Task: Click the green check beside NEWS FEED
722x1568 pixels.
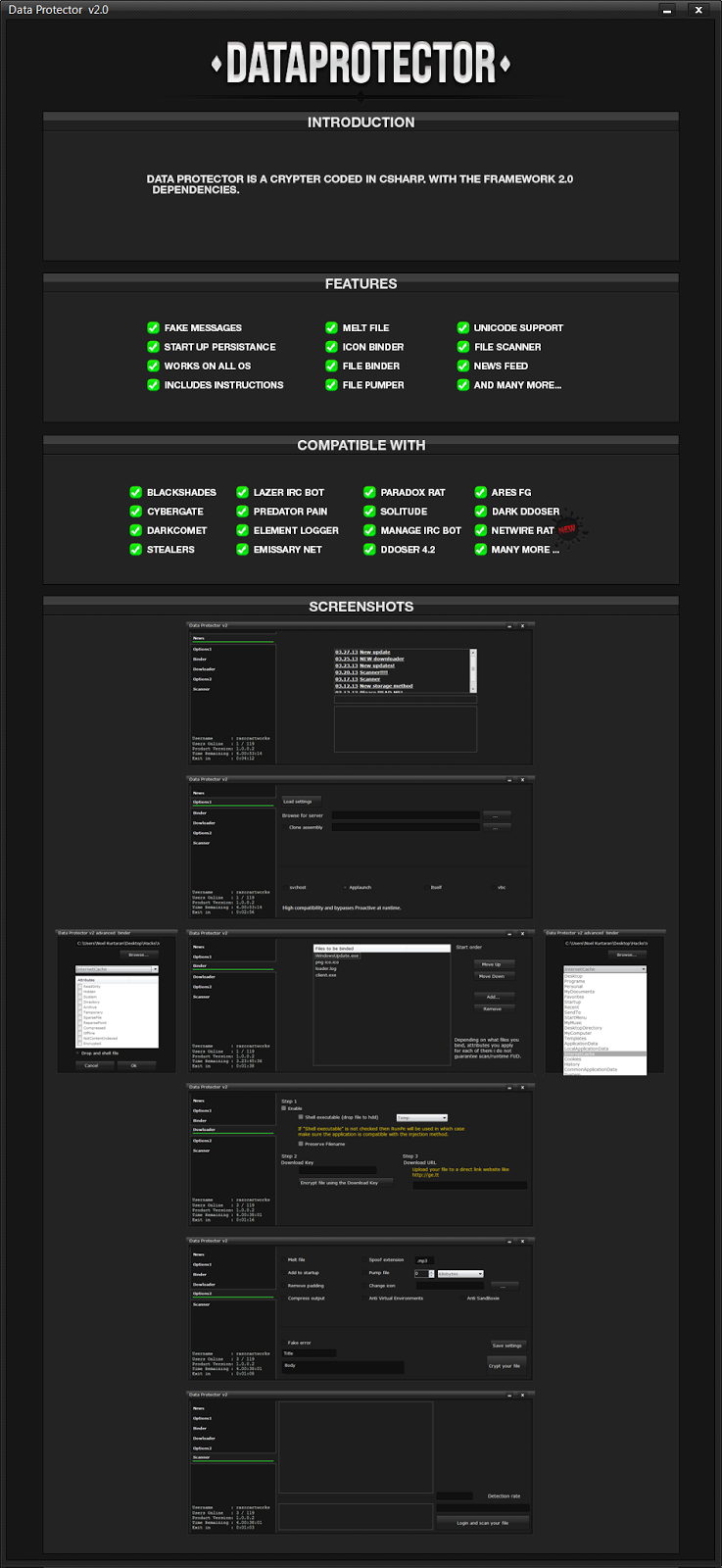Action: [463, 366]
